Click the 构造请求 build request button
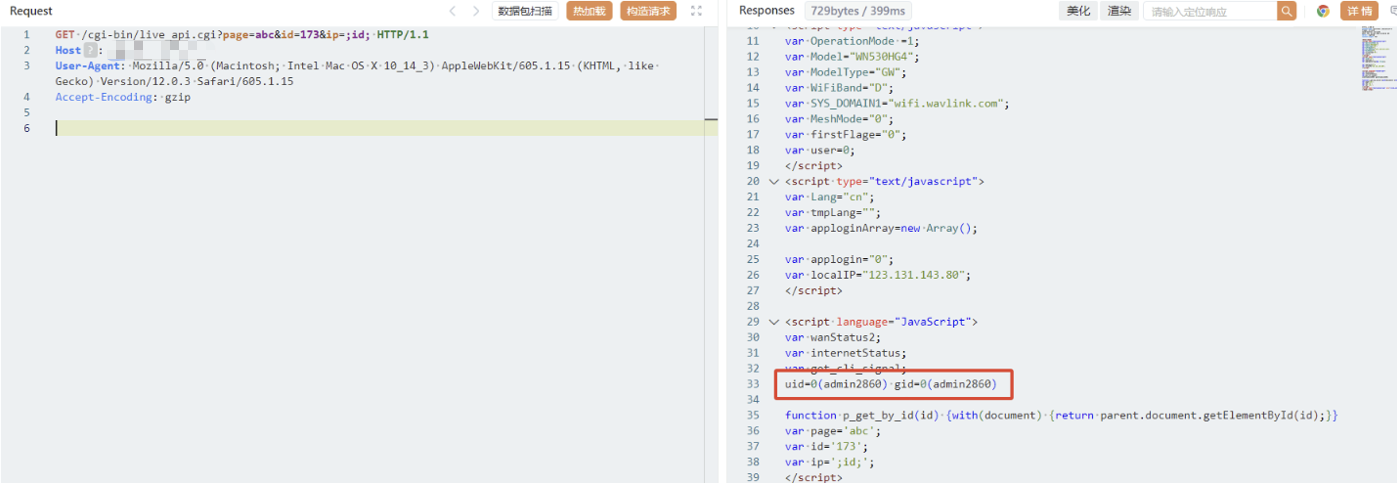1397x483 pixels. point(648,11)
